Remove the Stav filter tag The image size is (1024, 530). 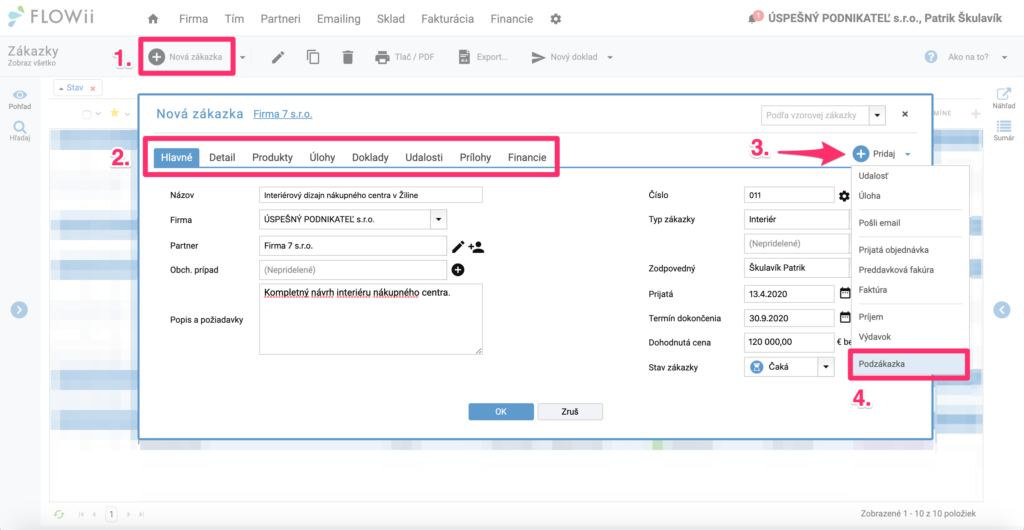[93, 88]
